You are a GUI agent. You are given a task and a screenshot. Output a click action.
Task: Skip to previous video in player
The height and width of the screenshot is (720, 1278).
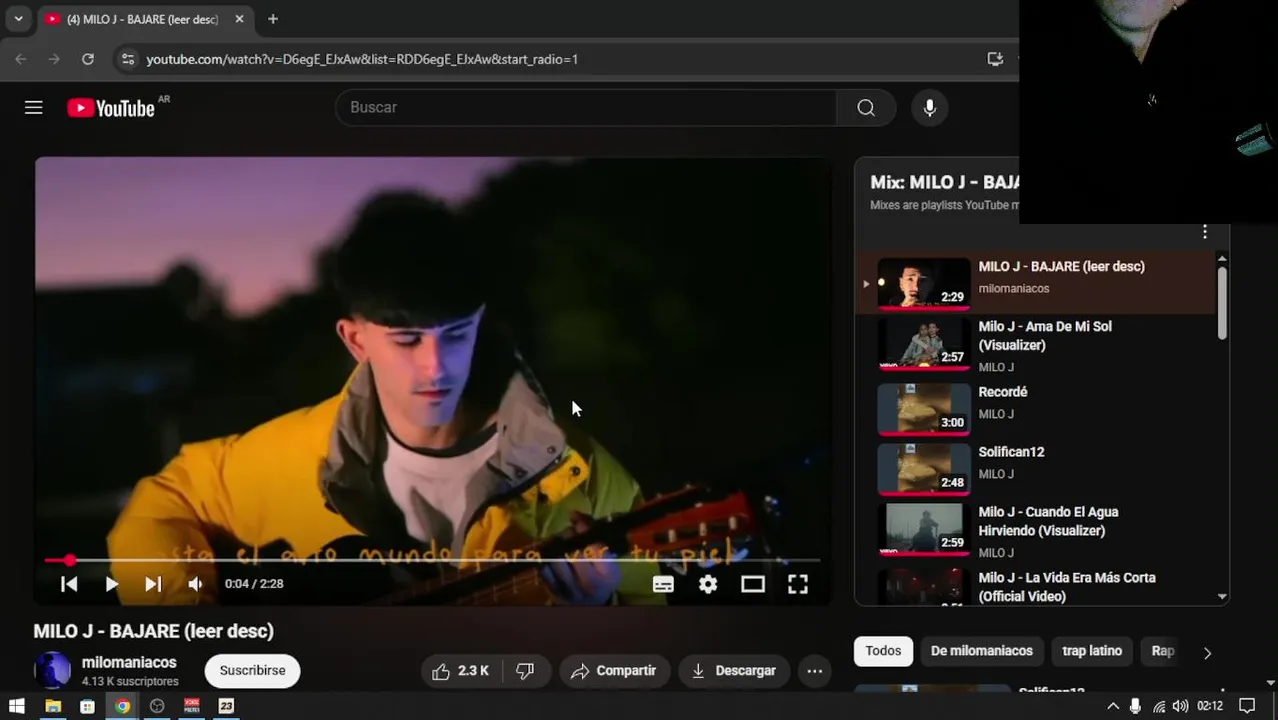point(69,584)
